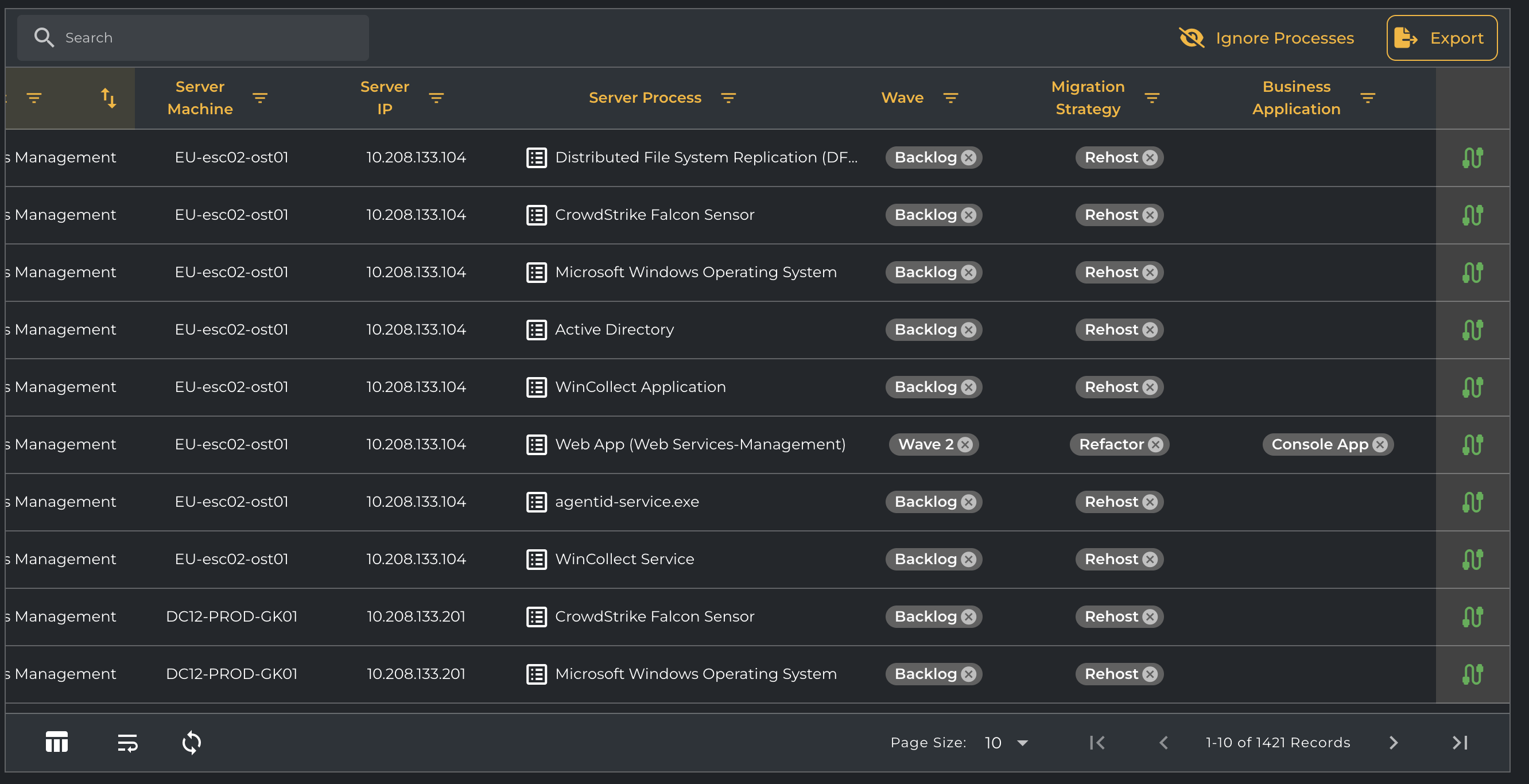Open Migration Strategy column filter
The height and width of the screenshot is (784, 1529).
point(1151,98)
